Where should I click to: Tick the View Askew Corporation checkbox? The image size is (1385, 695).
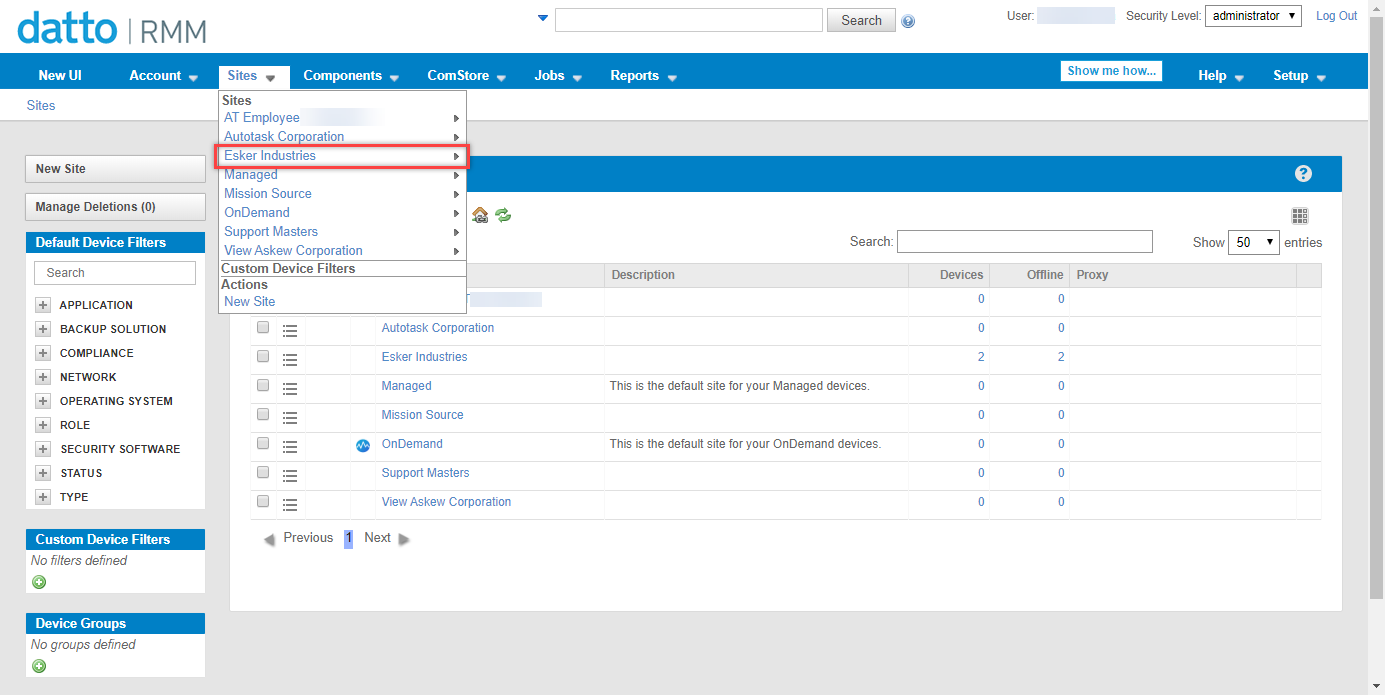point(263,501)
